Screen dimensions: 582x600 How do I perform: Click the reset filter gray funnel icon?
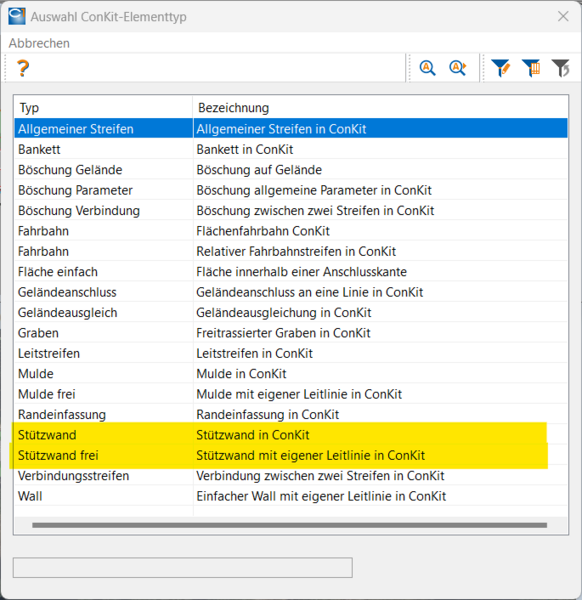561,68
